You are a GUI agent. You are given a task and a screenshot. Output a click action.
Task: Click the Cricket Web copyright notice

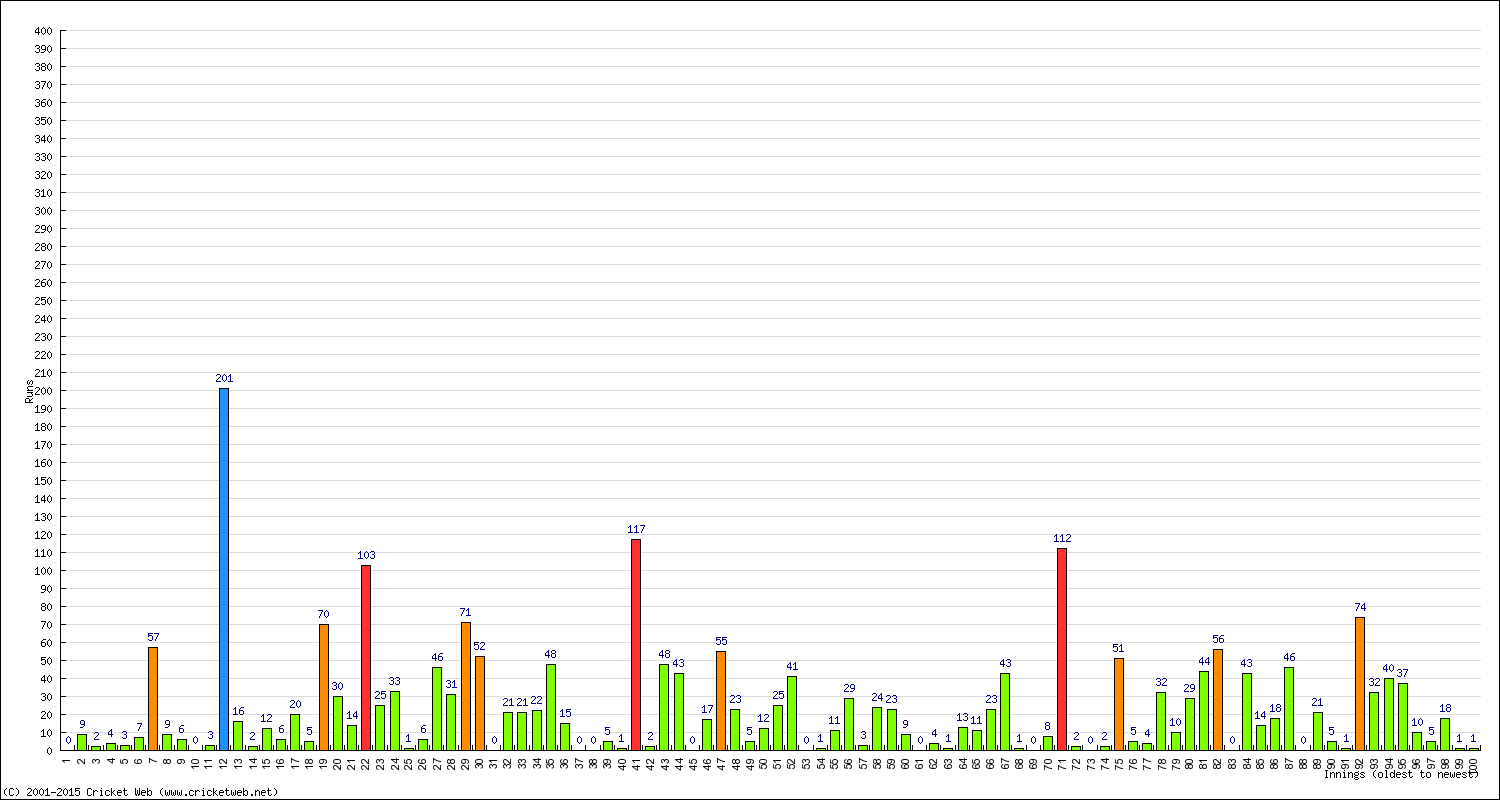tap(141, 792)
